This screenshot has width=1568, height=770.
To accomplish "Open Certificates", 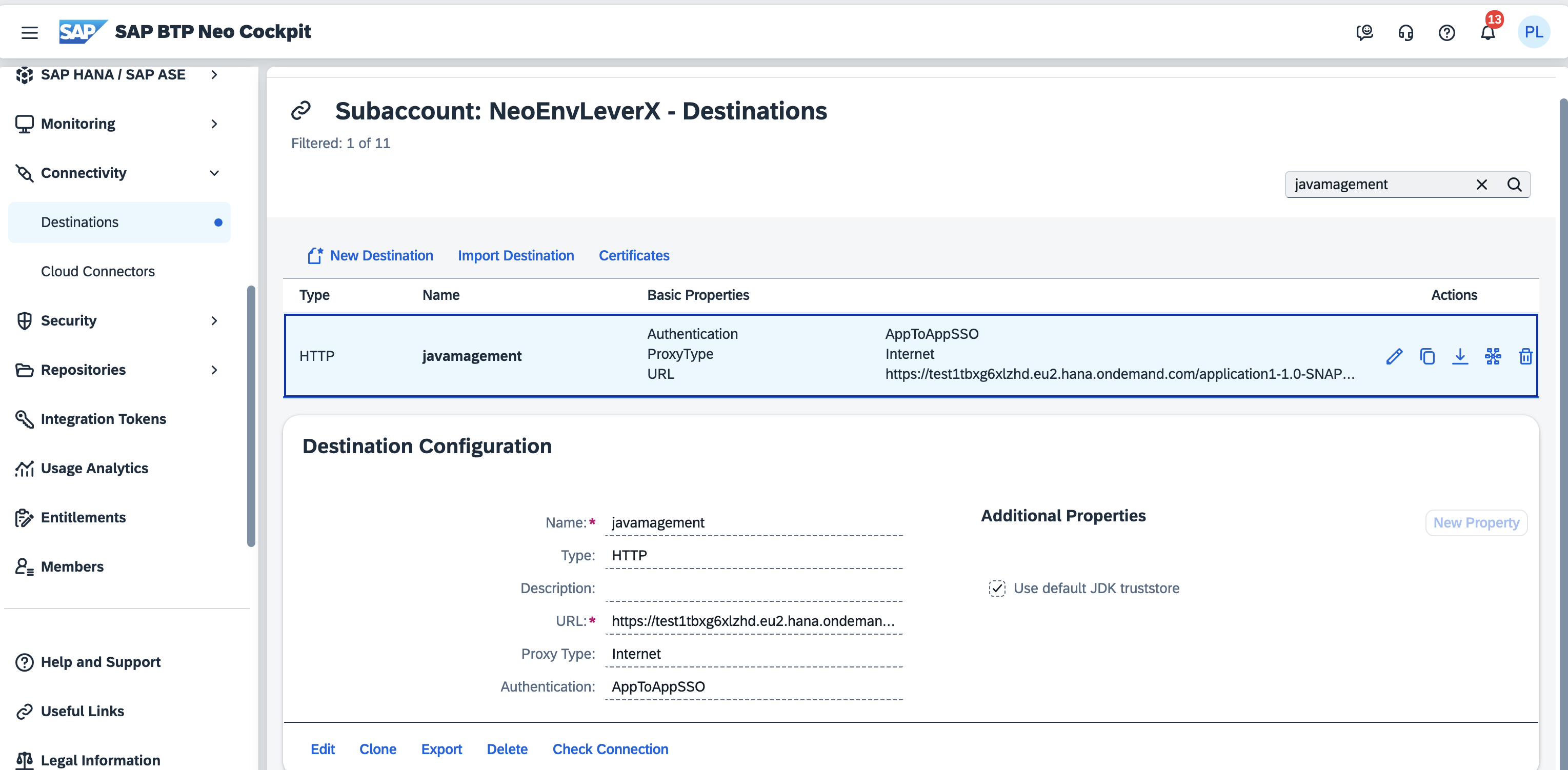I will pos(634,256).
